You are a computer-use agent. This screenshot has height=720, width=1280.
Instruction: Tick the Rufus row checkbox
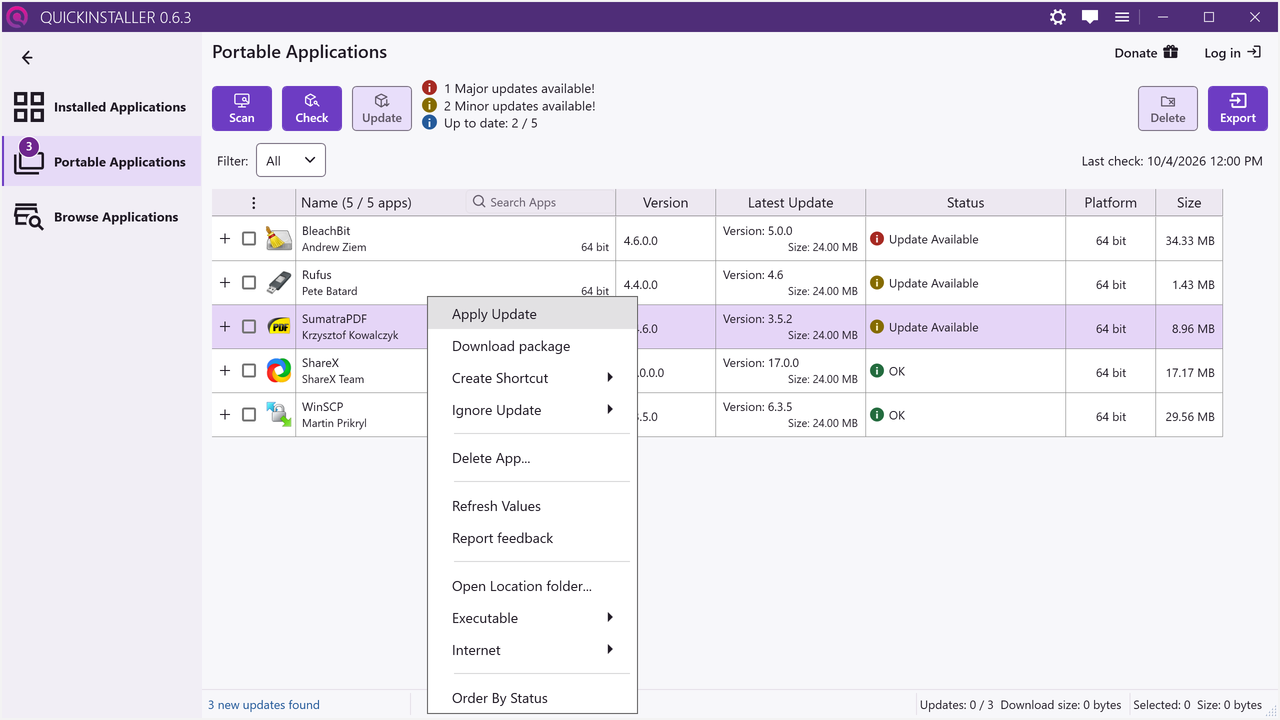(249, 283)
